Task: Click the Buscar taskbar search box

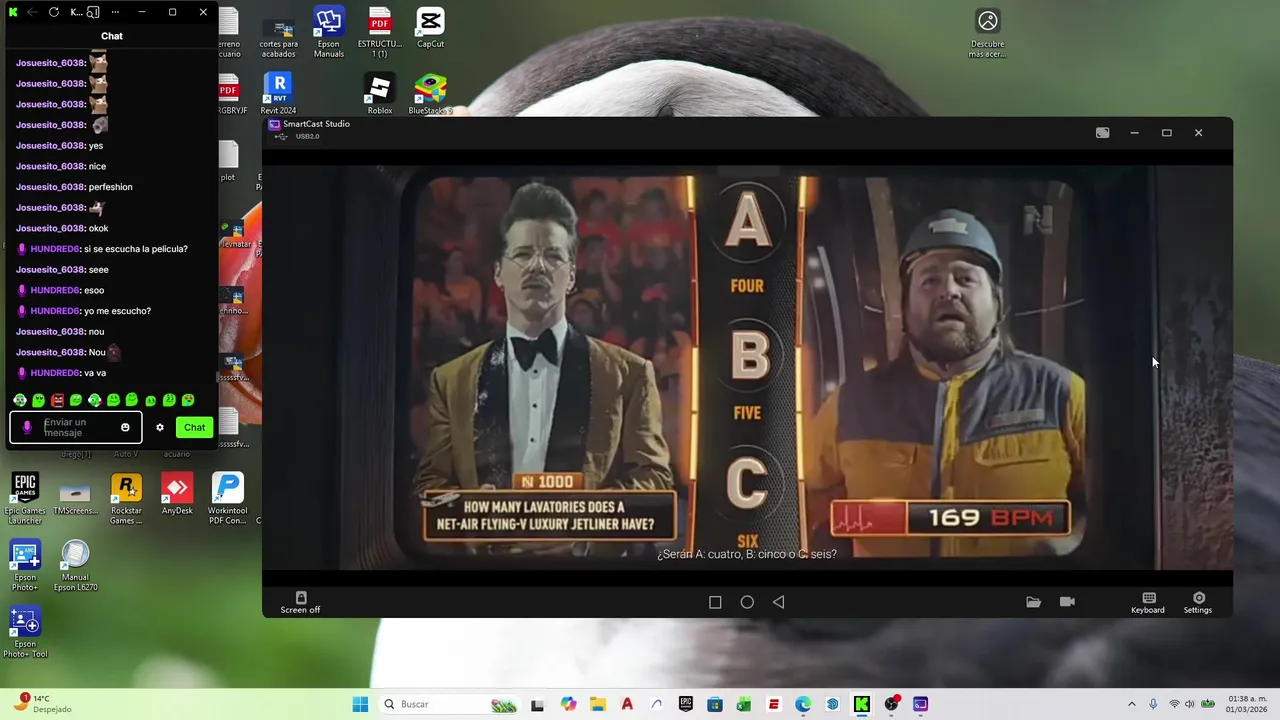Action: click(449, 704)
